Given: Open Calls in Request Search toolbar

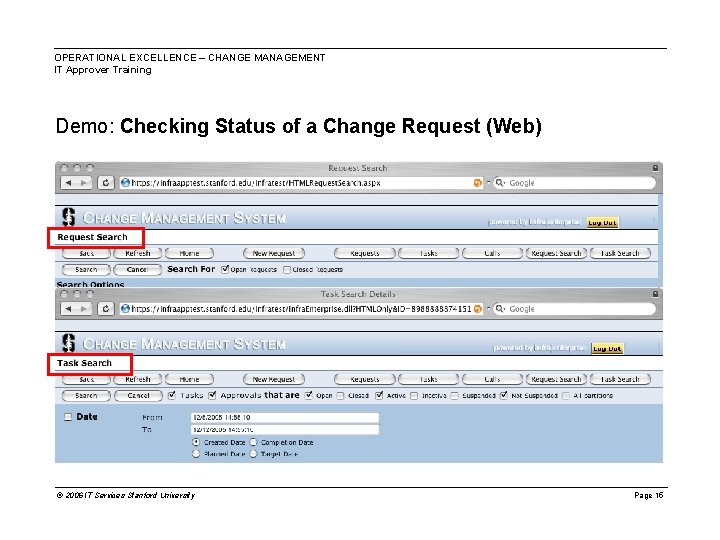Looking at the screenshot, I should coord(492,253).
